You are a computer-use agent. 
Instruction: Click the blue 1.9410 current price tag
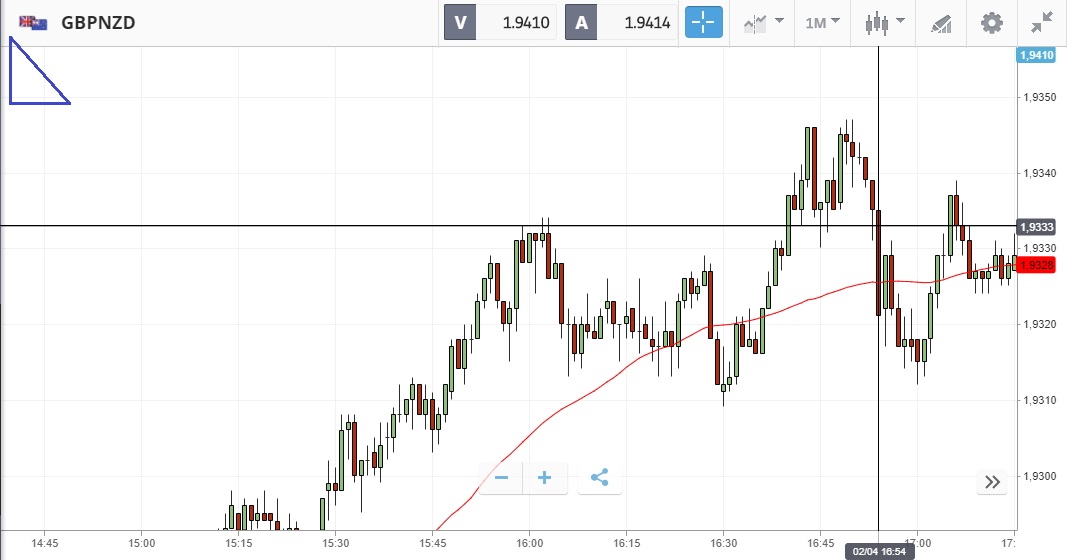pyautogui.click(x=1036, y=56)
